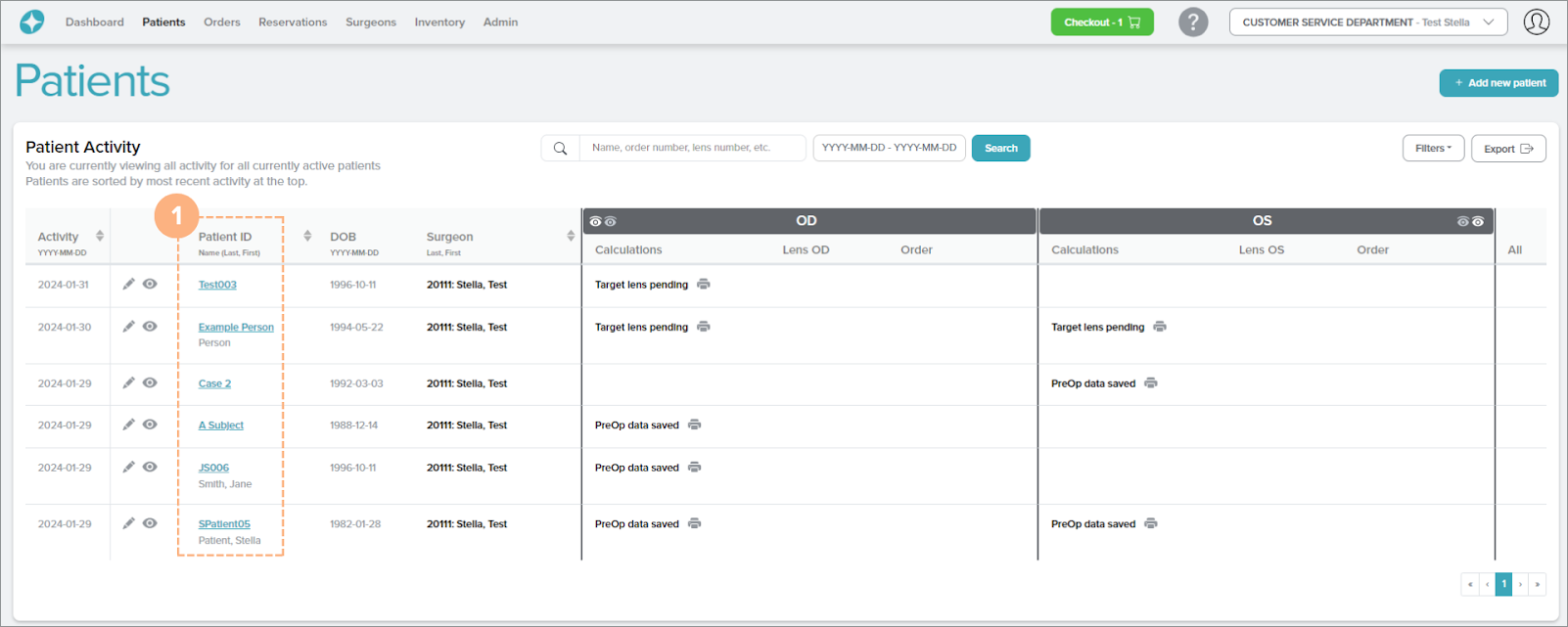The width and height of the screenshot is (1568, 627).
Task: Sort by the Activity column arrows
Action: 100,237
